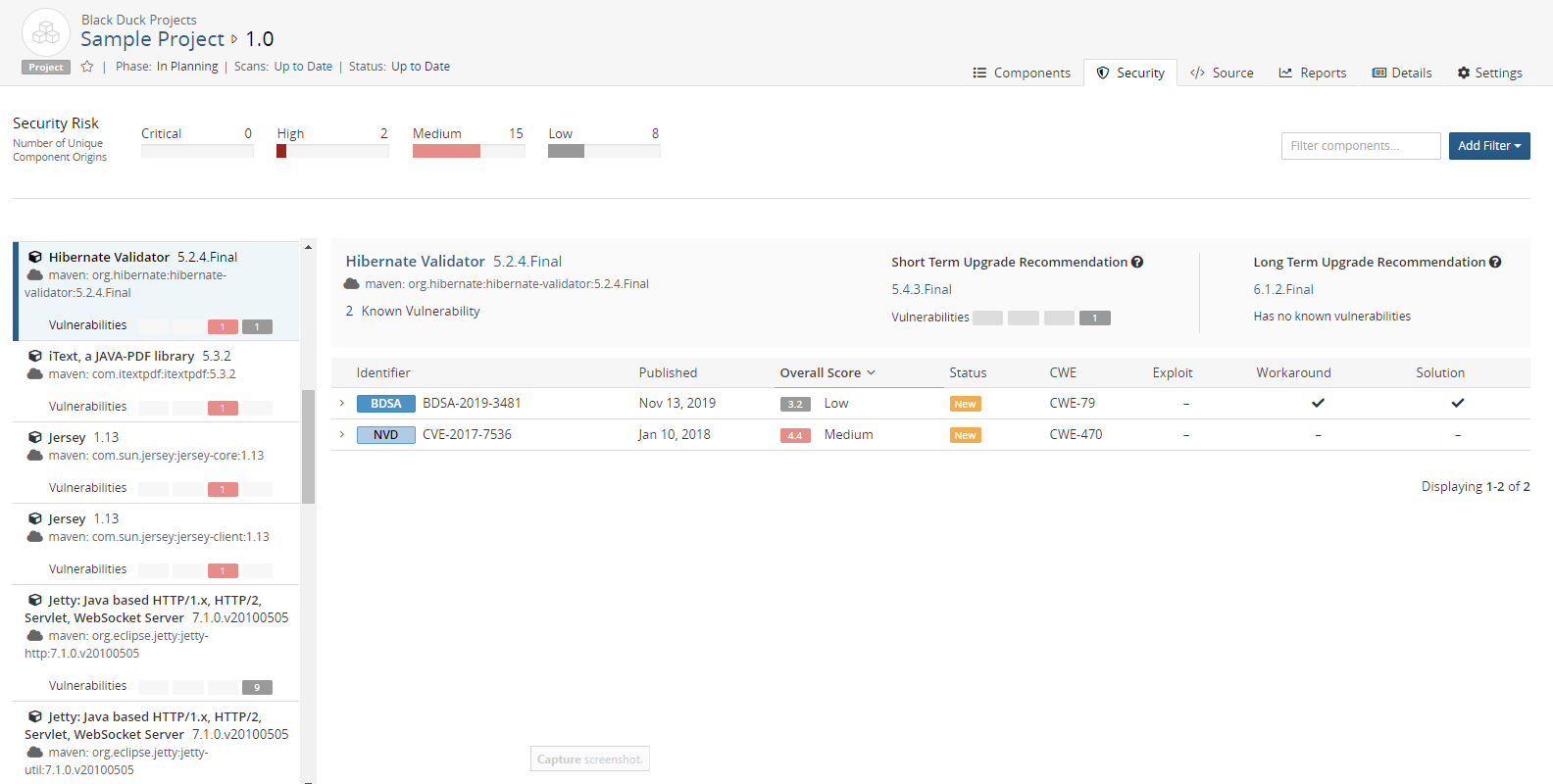Click cube icon beside Hibernate Validator list item
Image resolution: width=1553 pixels, height=784 pixels.
tap(35, 258)
